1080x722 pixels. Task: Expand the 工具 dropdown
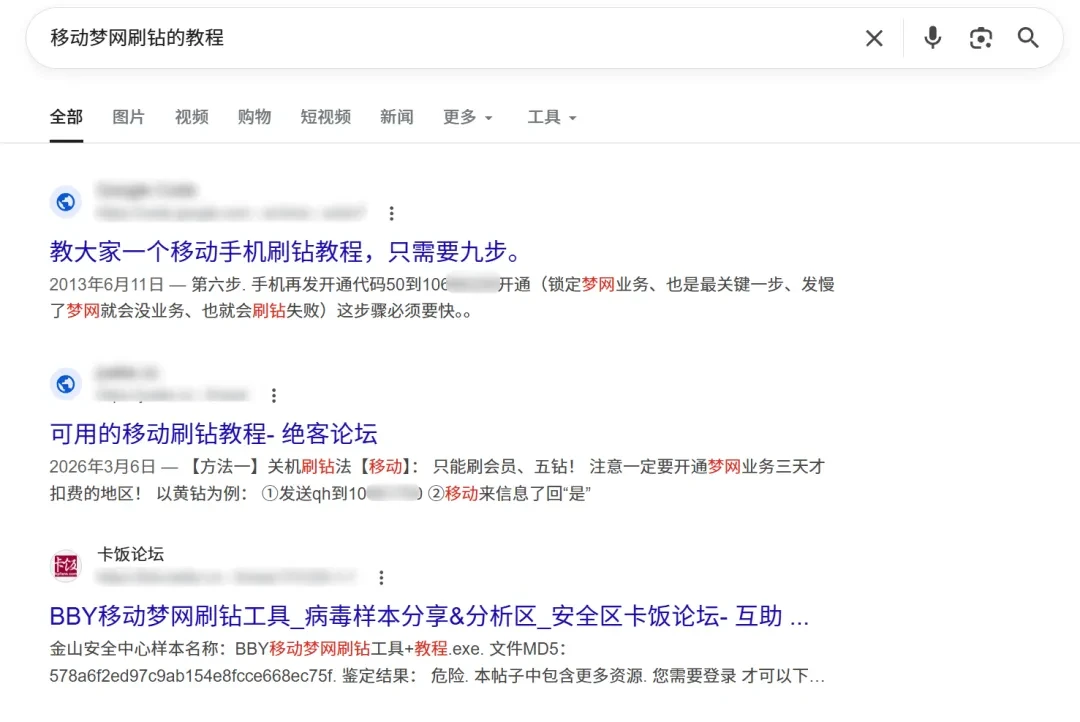tap(552, 117)
